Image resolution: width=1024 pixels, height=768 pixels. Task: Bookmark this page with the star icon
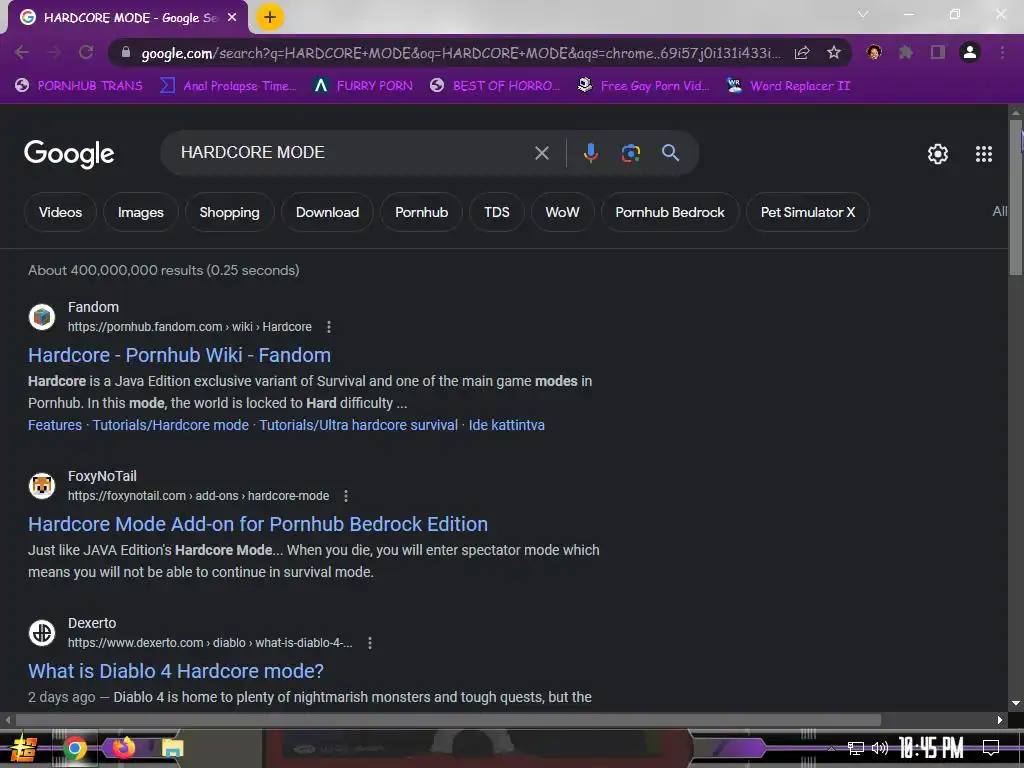(x=834, y=52)
